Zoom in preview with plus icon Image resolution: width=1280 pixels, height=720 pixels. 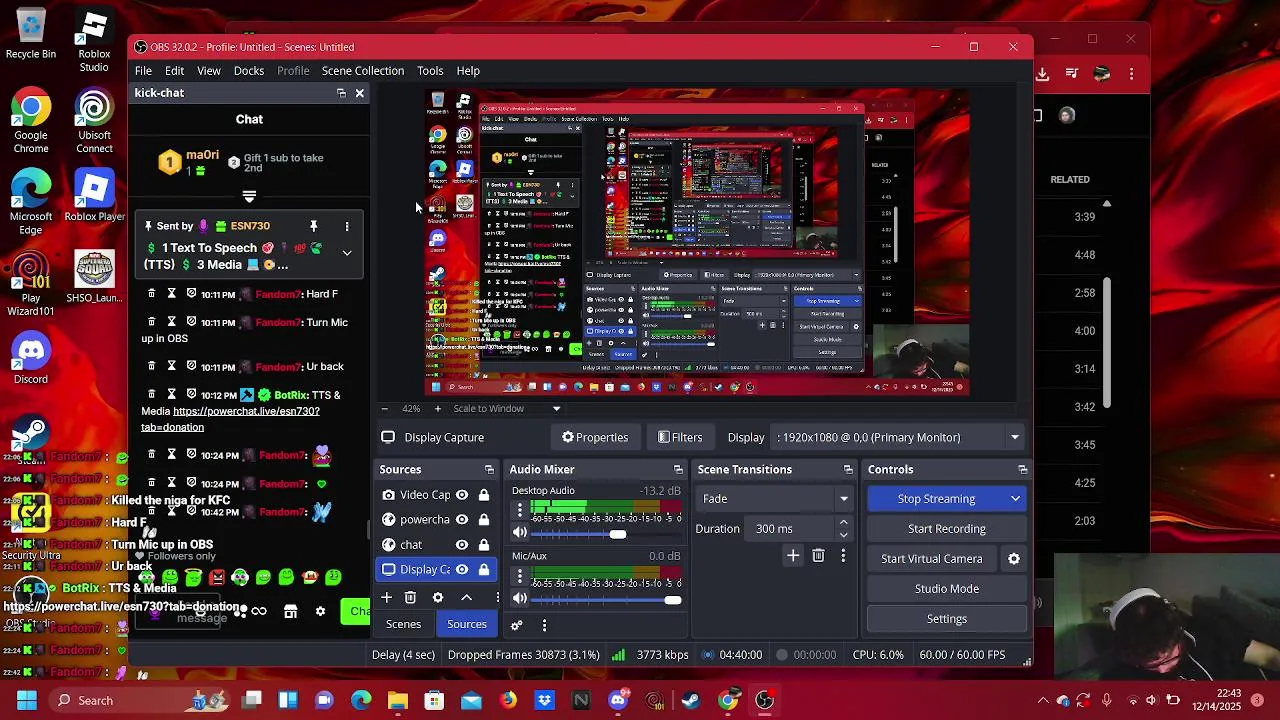pyautogui.click(x=437, y=408)
